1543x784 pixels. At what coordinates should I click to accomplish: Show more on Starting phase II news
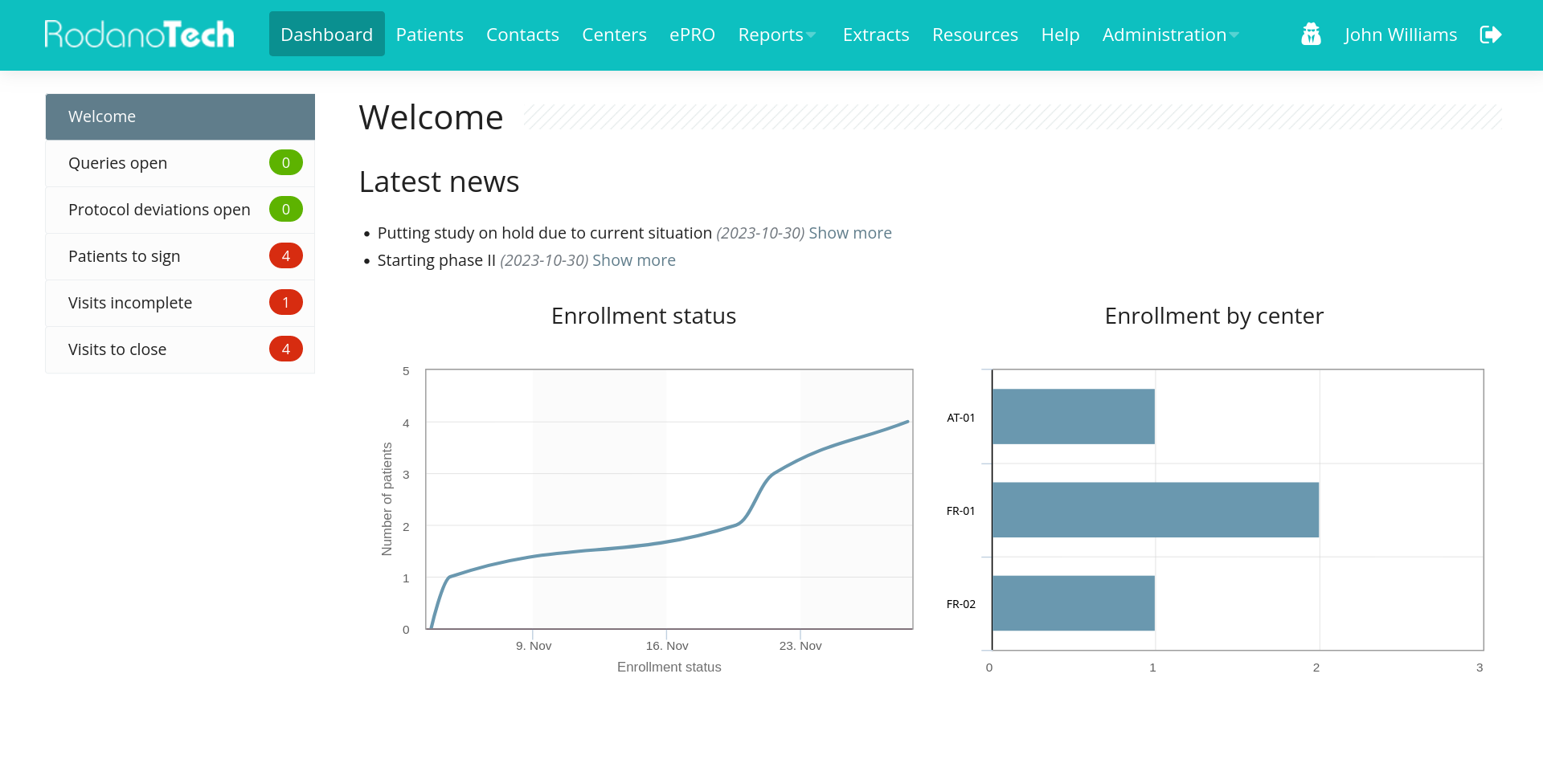tap(633, 260)
